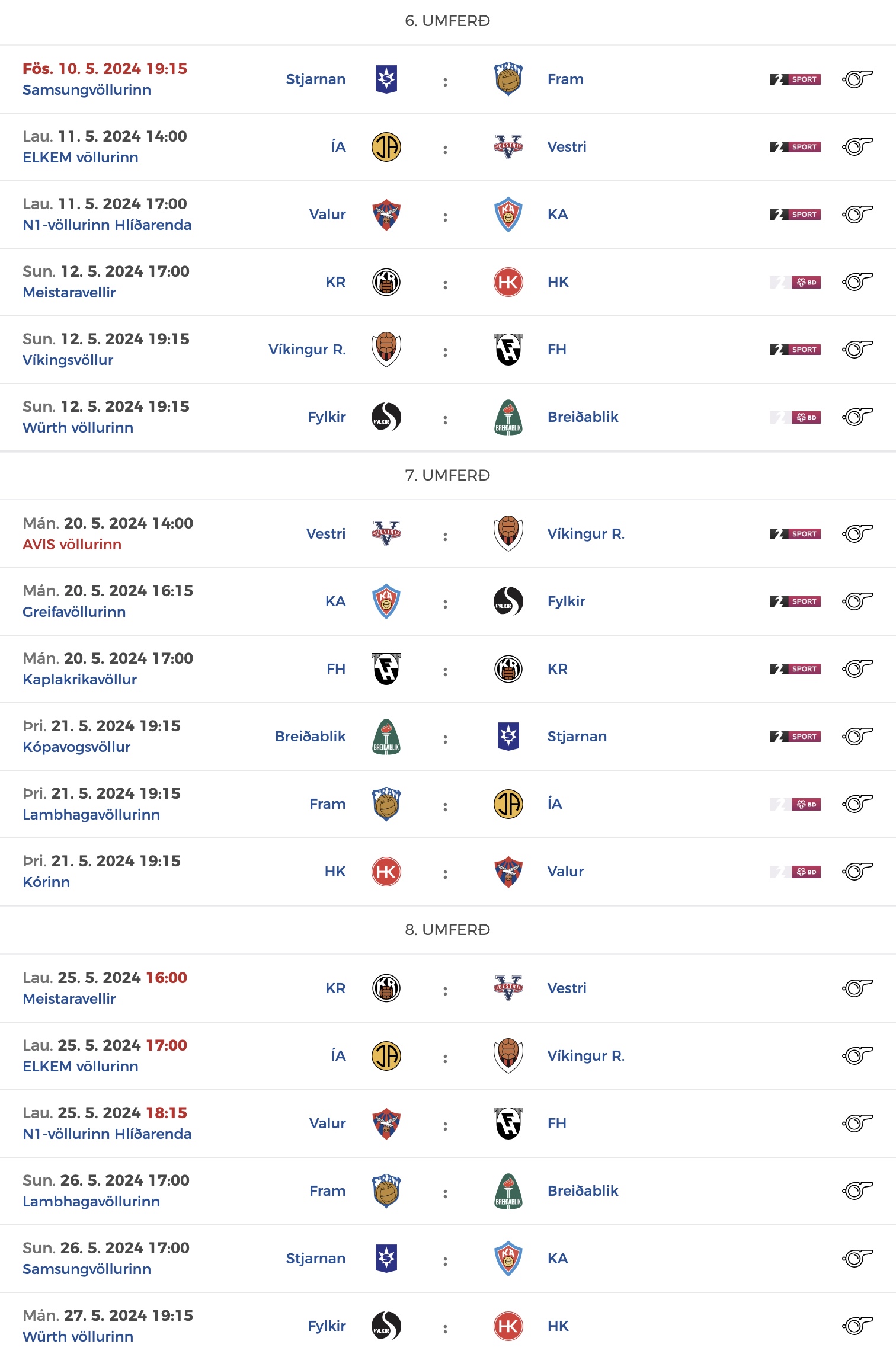The height and width of the screenshot is (1357, 896).
Task: Click the Stöð 2 Sport badge for ÍA vs Vestri
Action: pos(795,147)
